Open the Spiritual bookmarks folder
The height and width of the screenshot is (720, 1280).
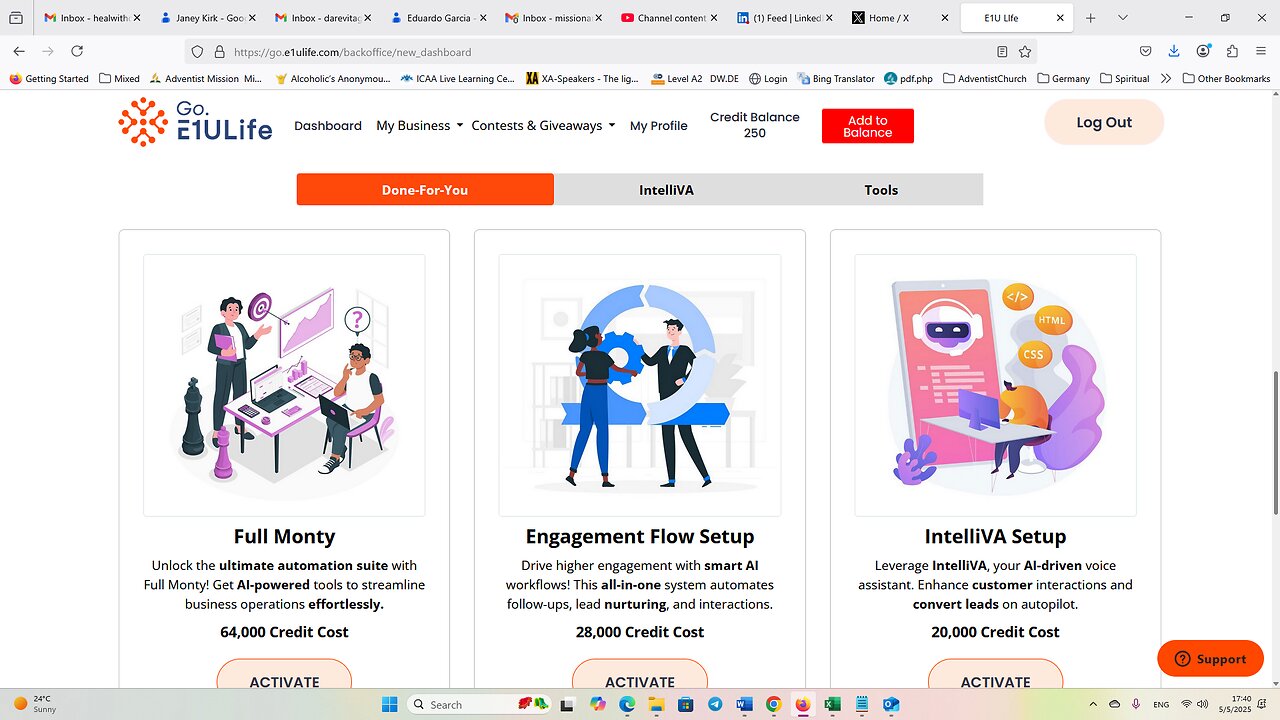pyautogui.click(x=1124, y=78)
